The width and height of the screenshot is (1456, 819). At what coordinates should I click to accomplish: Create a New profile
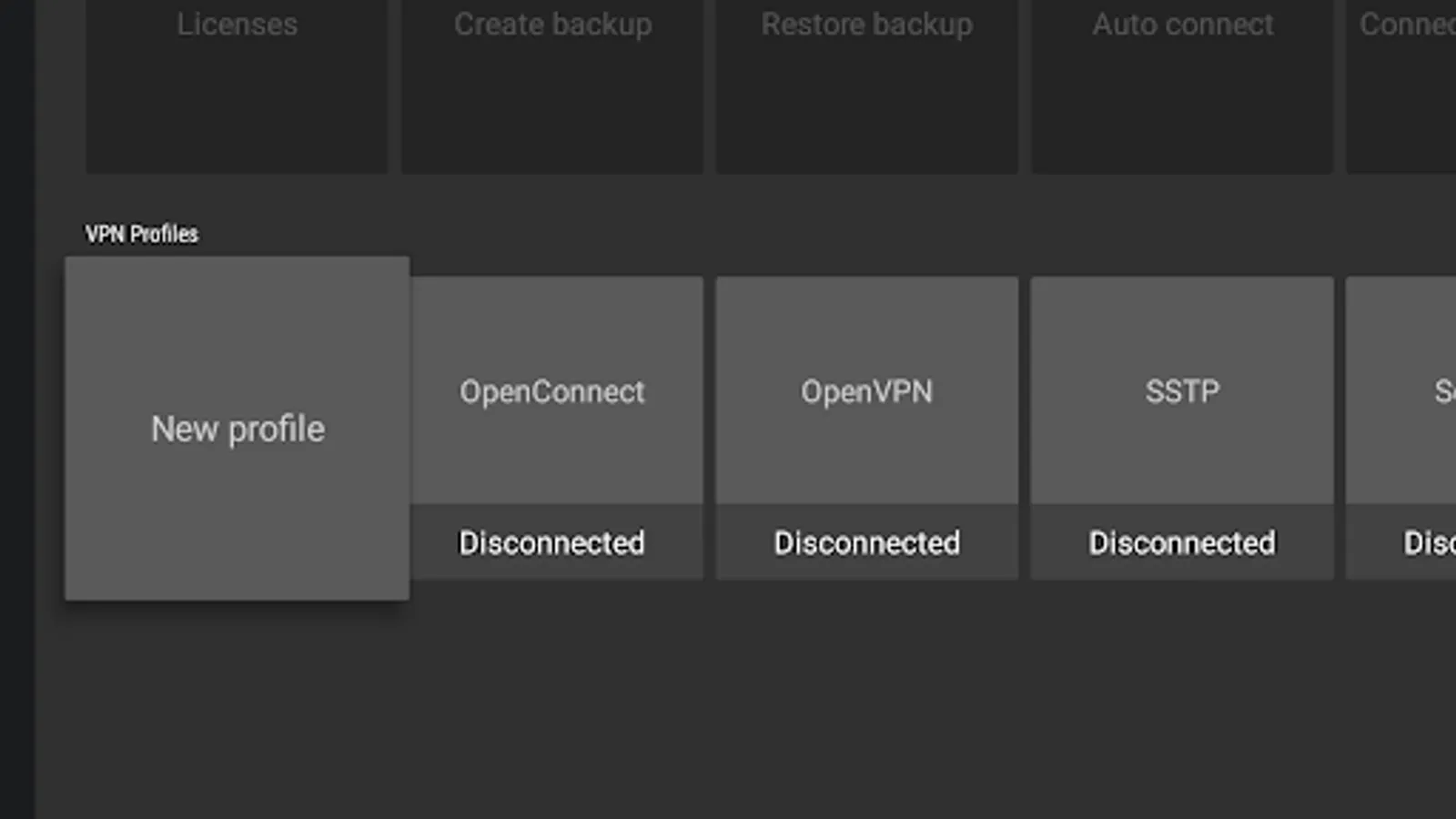pos(237,429)
